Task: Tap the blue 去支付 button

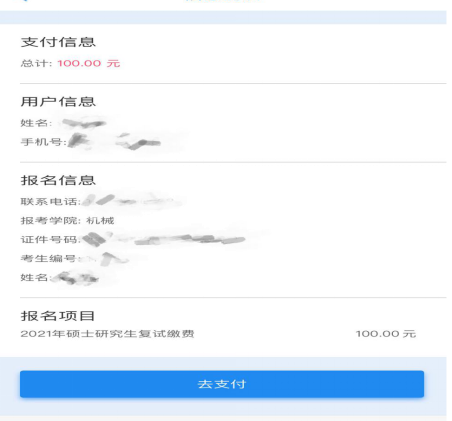Action: pos(222,384)
